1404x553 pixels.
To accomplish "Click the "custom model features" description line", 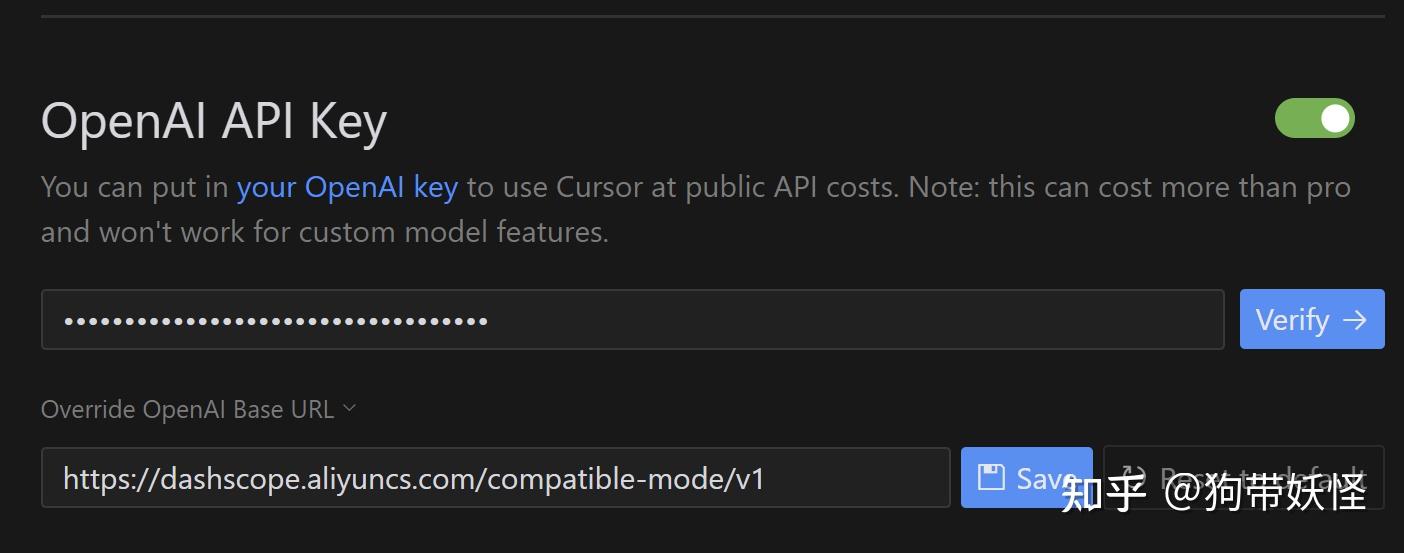I will [324, 232].
